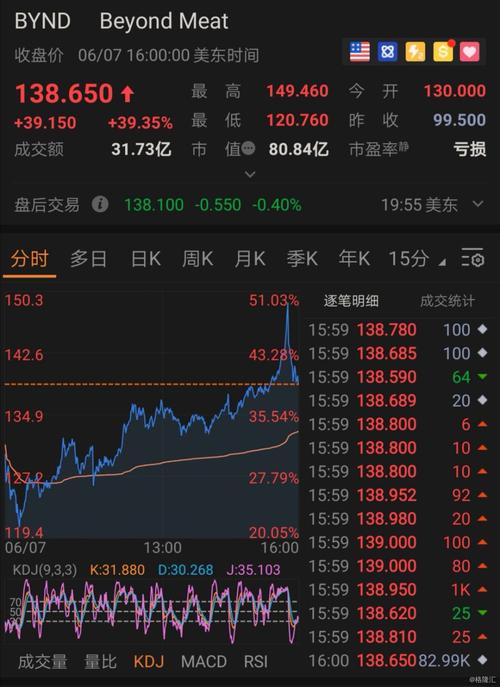Screen dimensions: 500x687
Task: Tap the day high 149.460
Action: [297, 91]
